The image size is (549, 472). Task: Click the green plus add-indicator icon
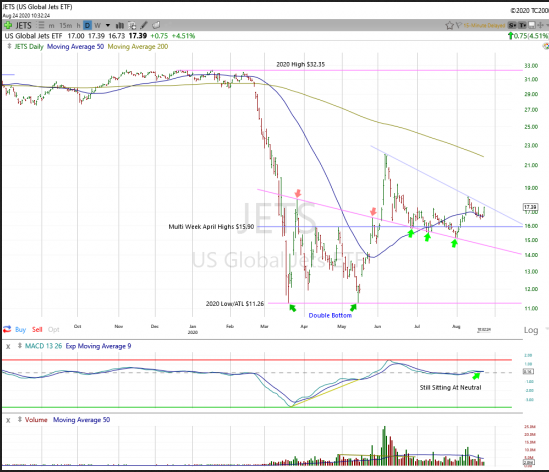tap(8, 25)
